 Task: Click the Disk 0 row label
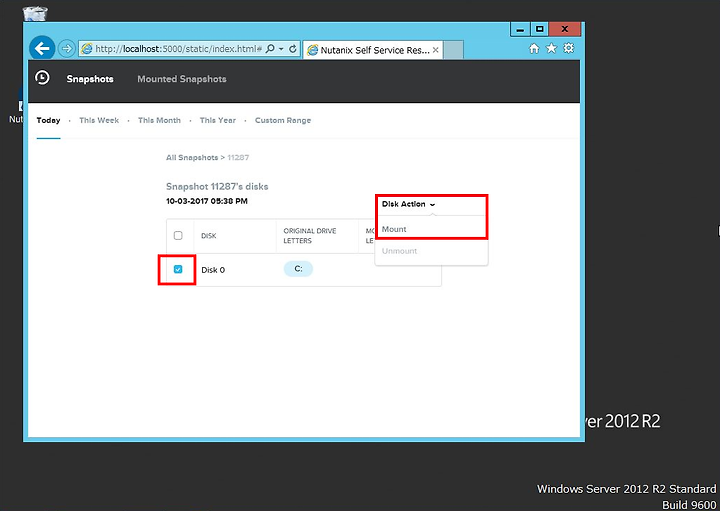tap(213, 270)
